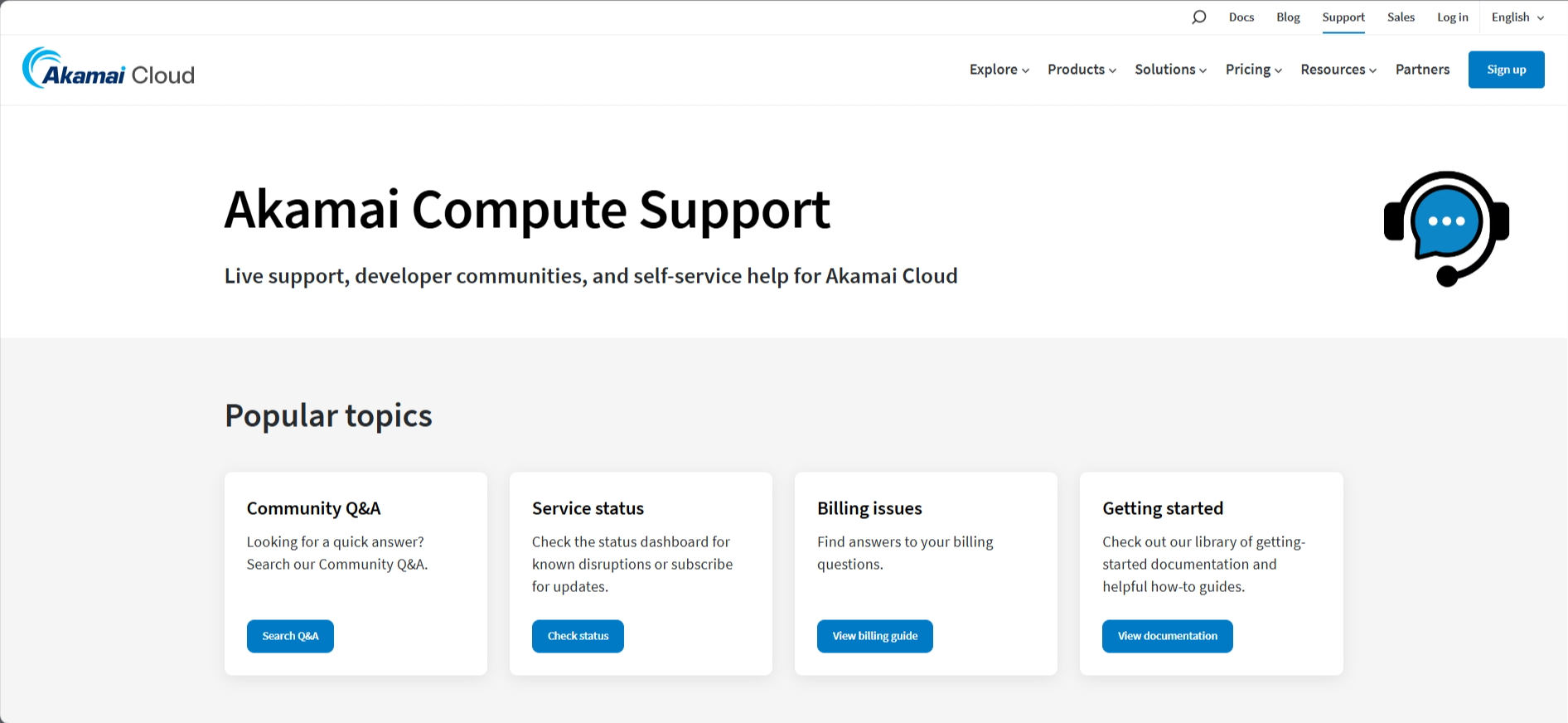Click the Popular topics heading
Viewport: 1568px width, 723px height.
(x=328, y=415)
